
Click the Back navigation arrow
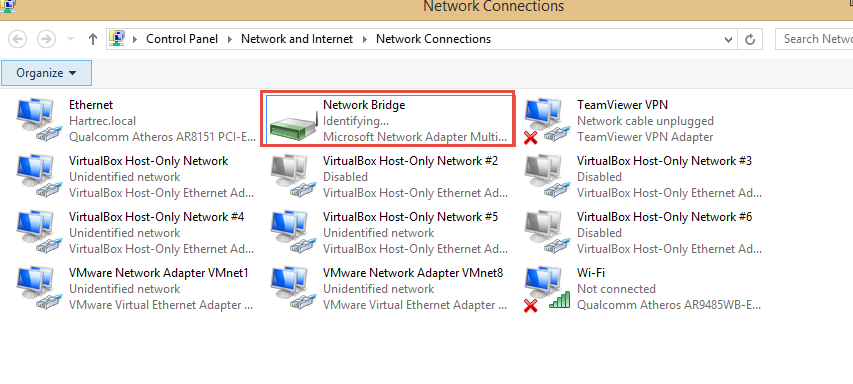tap(18, 39)
